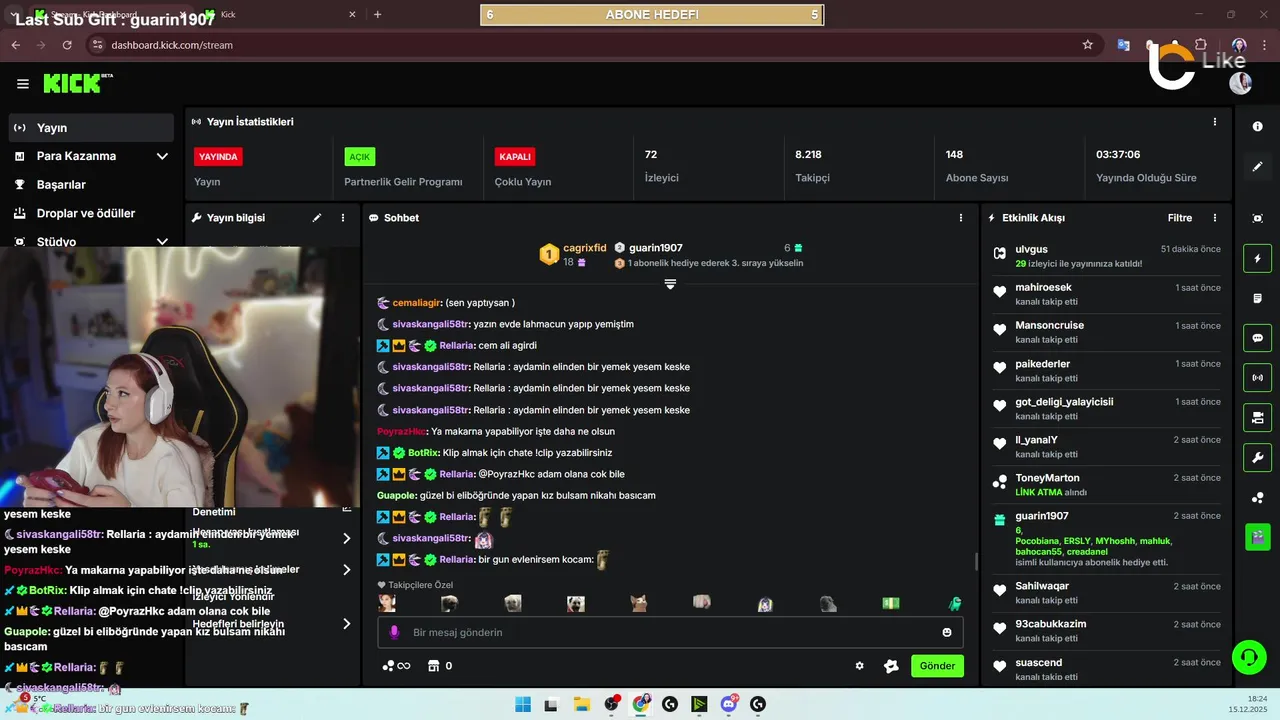Click mahiroesek in activity feed
This screenshot has width=1280, height=720.
(1043, 287)
